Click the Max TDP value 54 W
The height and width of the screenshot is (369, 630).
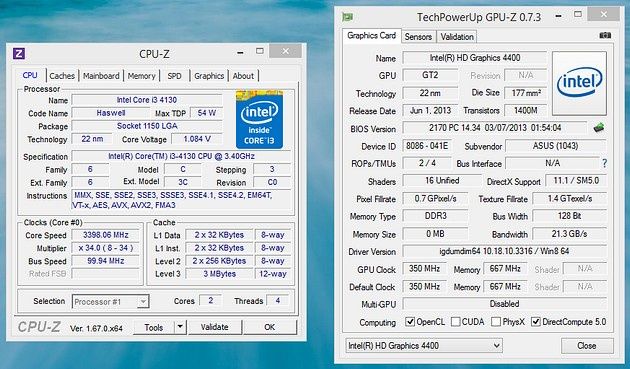[x=207, y=113]
